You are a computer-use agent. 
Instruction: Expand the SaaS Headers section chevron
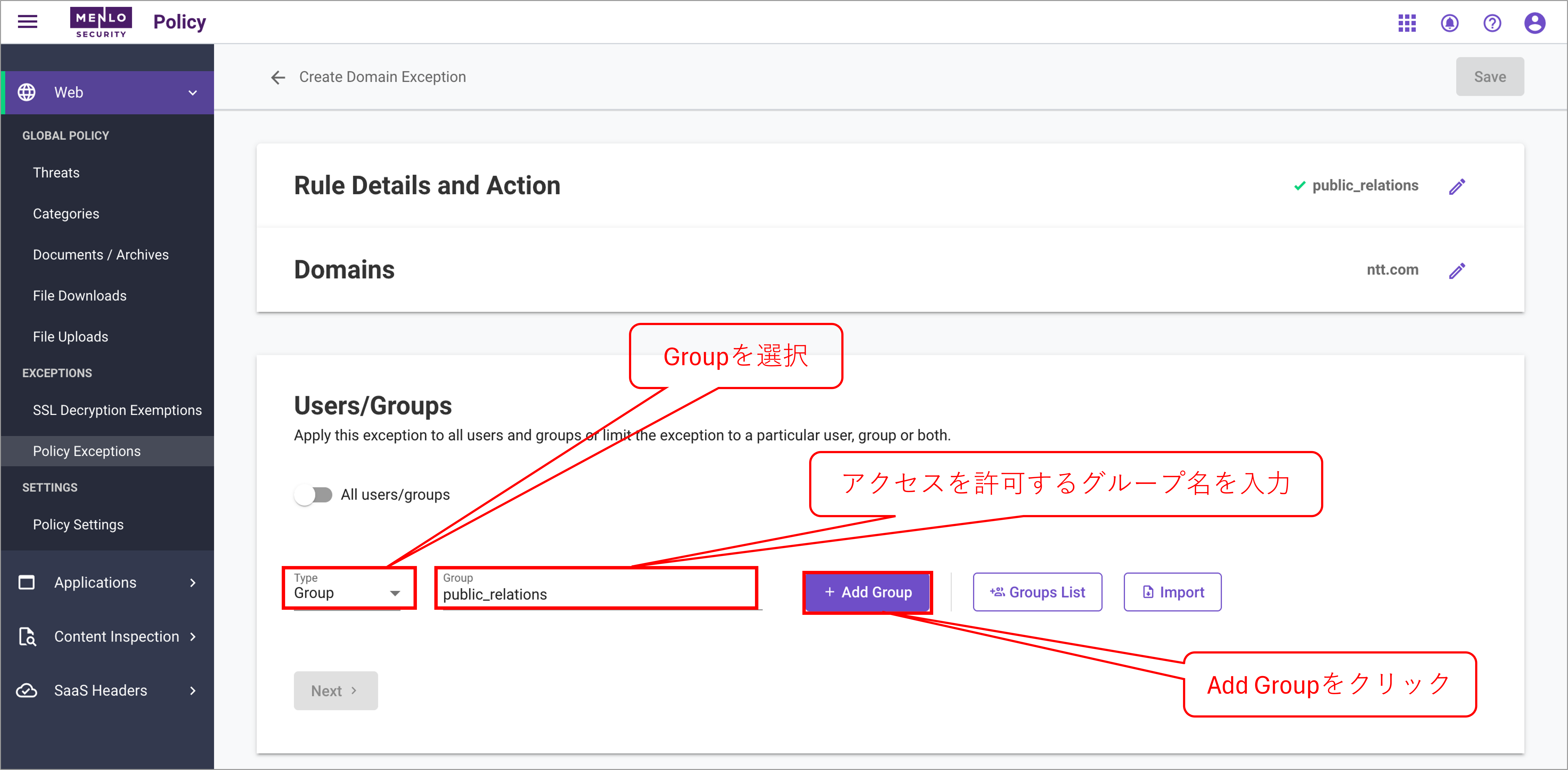(x=193, y=691)
